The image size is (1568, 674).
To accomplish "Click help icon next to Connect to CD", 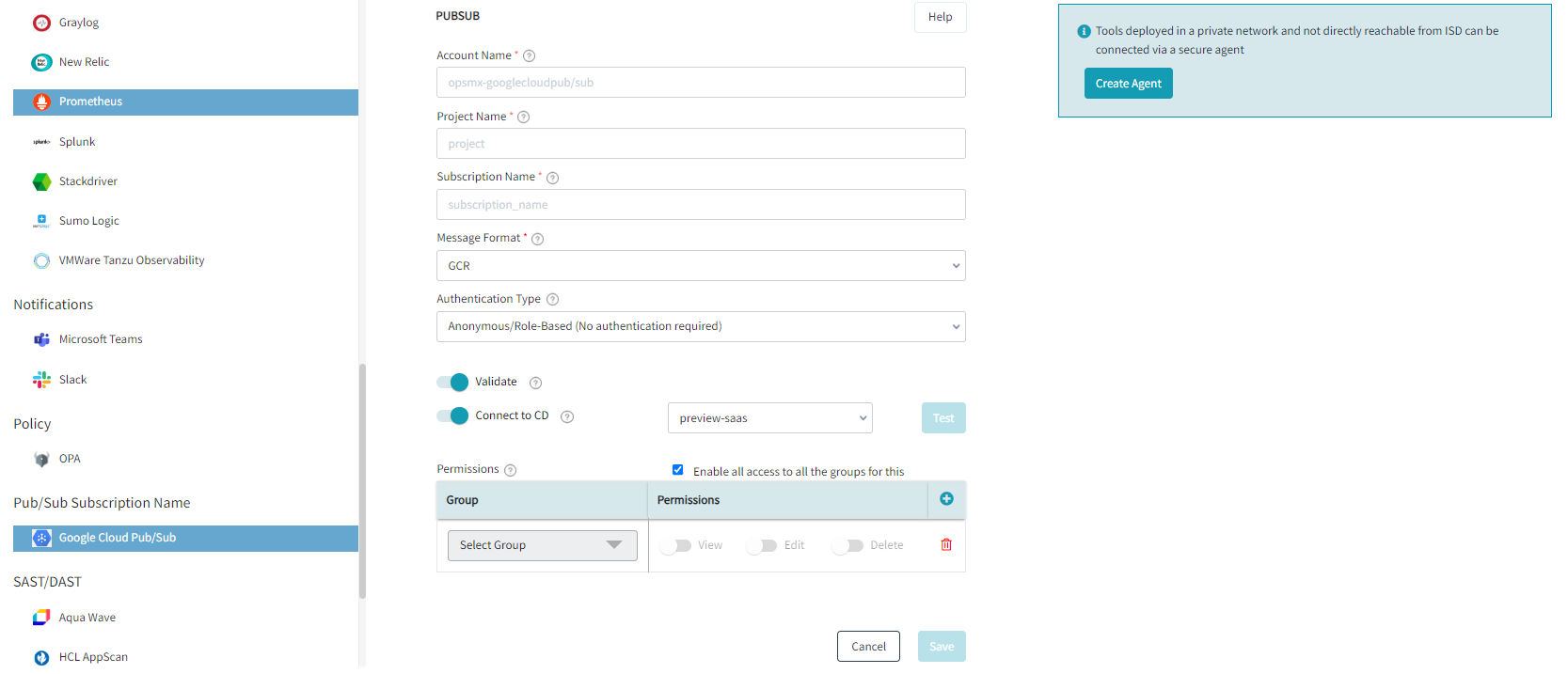I will 567,416.
